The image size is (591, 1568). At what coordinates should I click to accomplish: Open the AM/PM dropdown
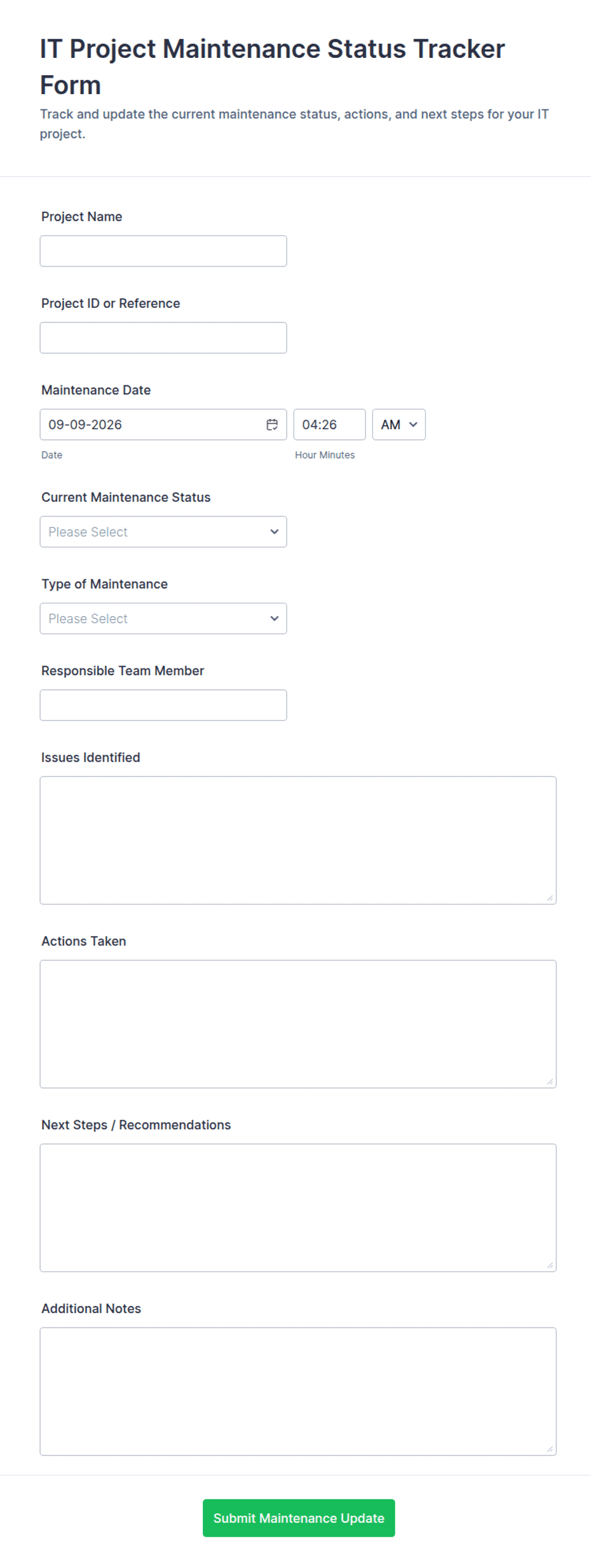pos(398,425)
